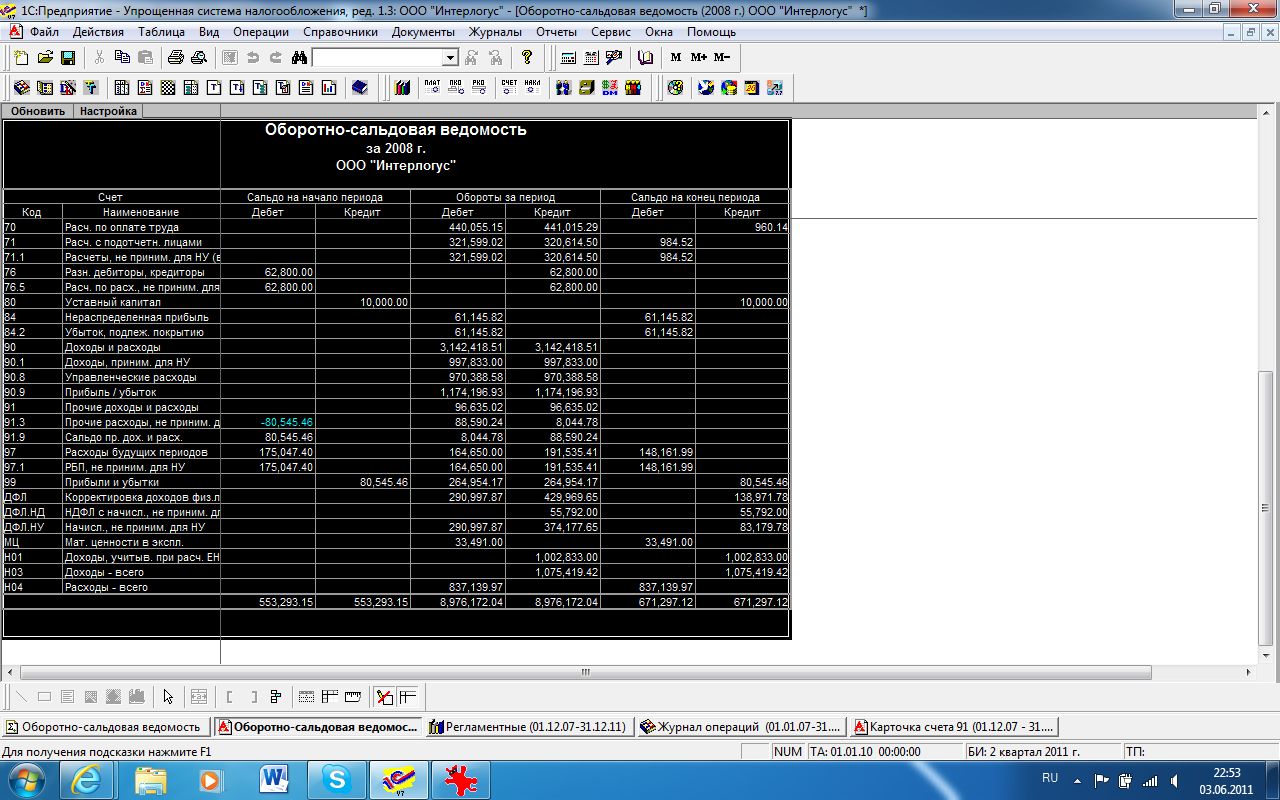This screenshot has width=1280, height=800.
Task: Click the Print icon in the toolbar
Action: tap(176, 58)
